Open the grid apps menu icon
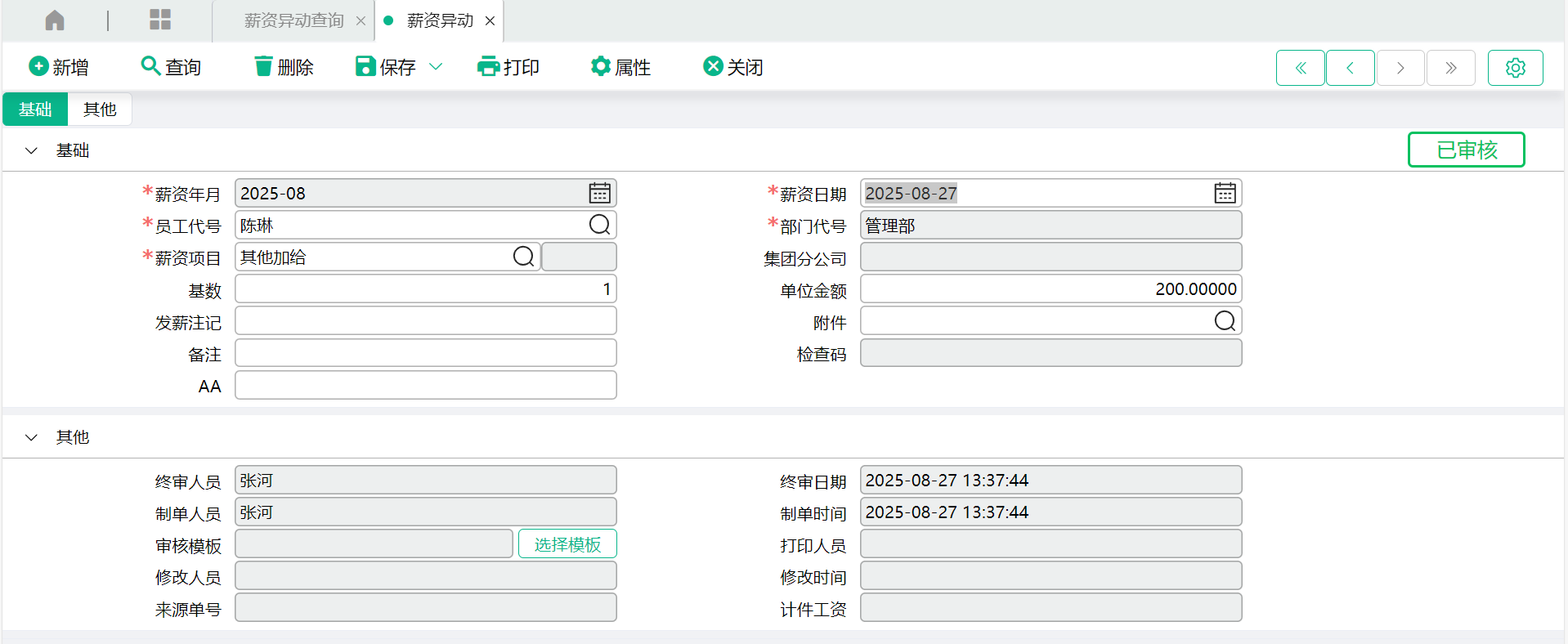The image size is (1568, 644). click(x=160, y=20)
